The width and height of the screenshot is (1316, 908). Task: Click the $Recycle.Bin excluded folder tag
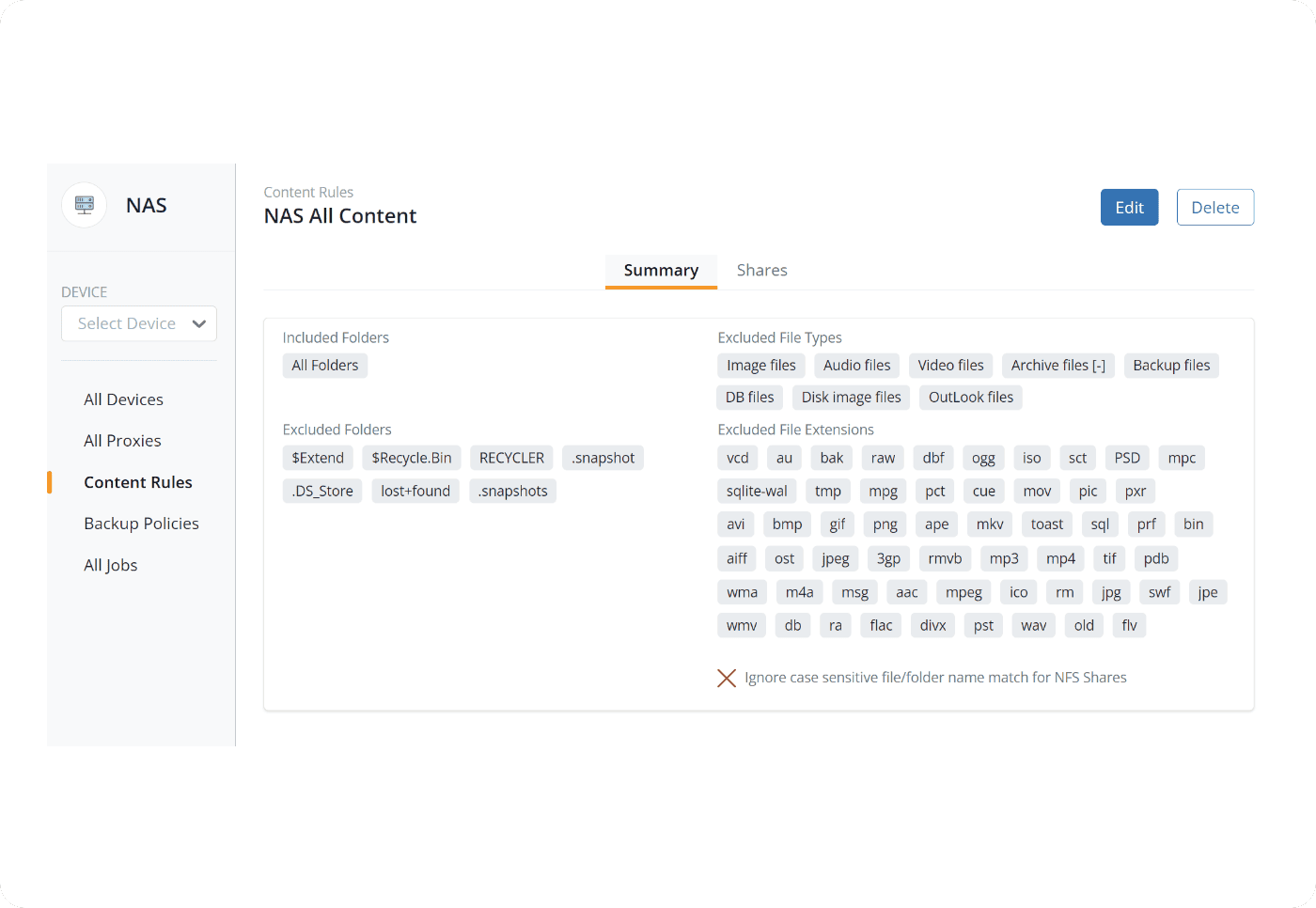pyautogui.click(x=411, y=458)
